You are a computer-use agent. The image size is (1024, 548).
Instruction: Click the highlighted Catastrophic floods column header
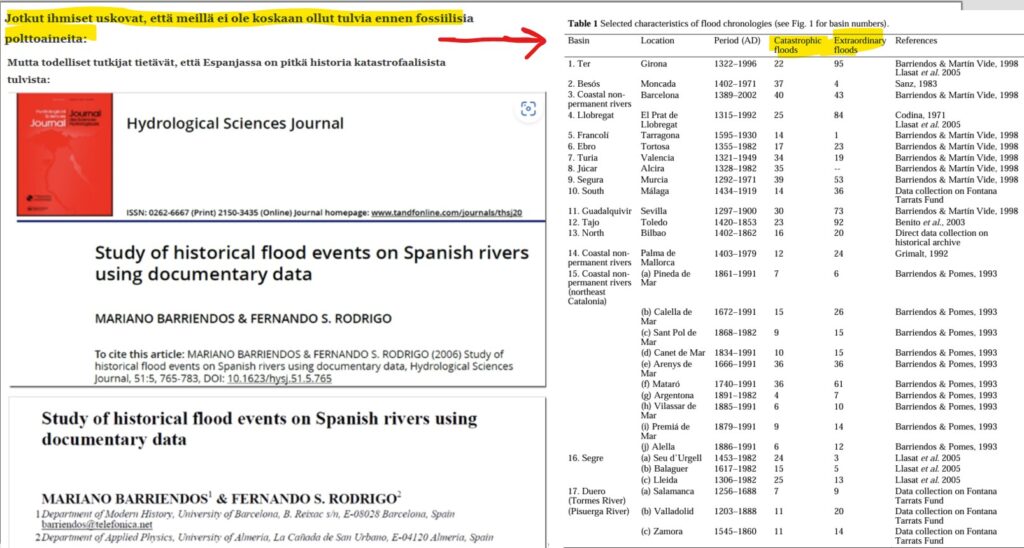(797, 45)
